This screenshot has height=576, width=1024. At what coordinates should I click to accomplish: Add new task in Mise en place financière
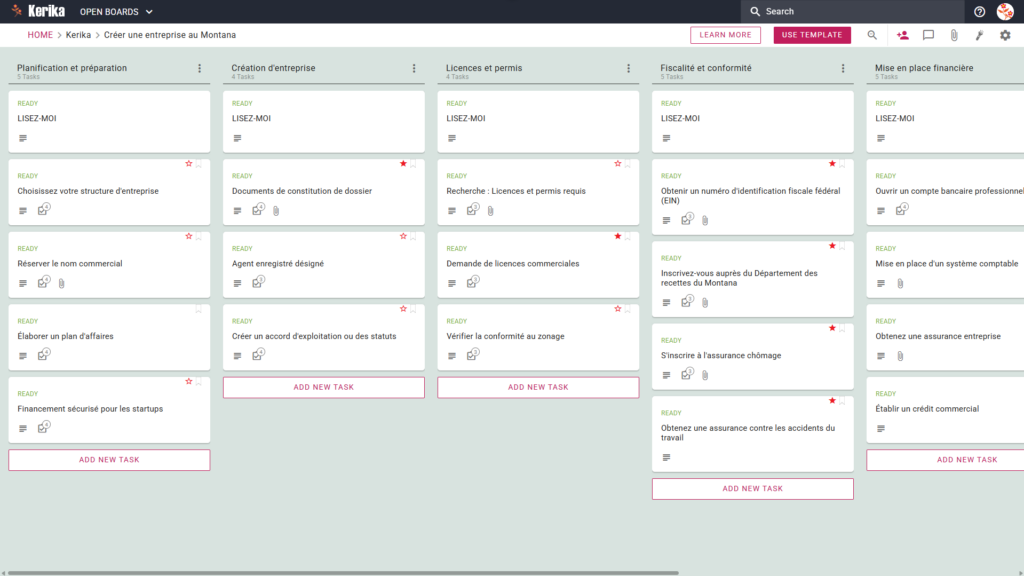click(945, 460)
